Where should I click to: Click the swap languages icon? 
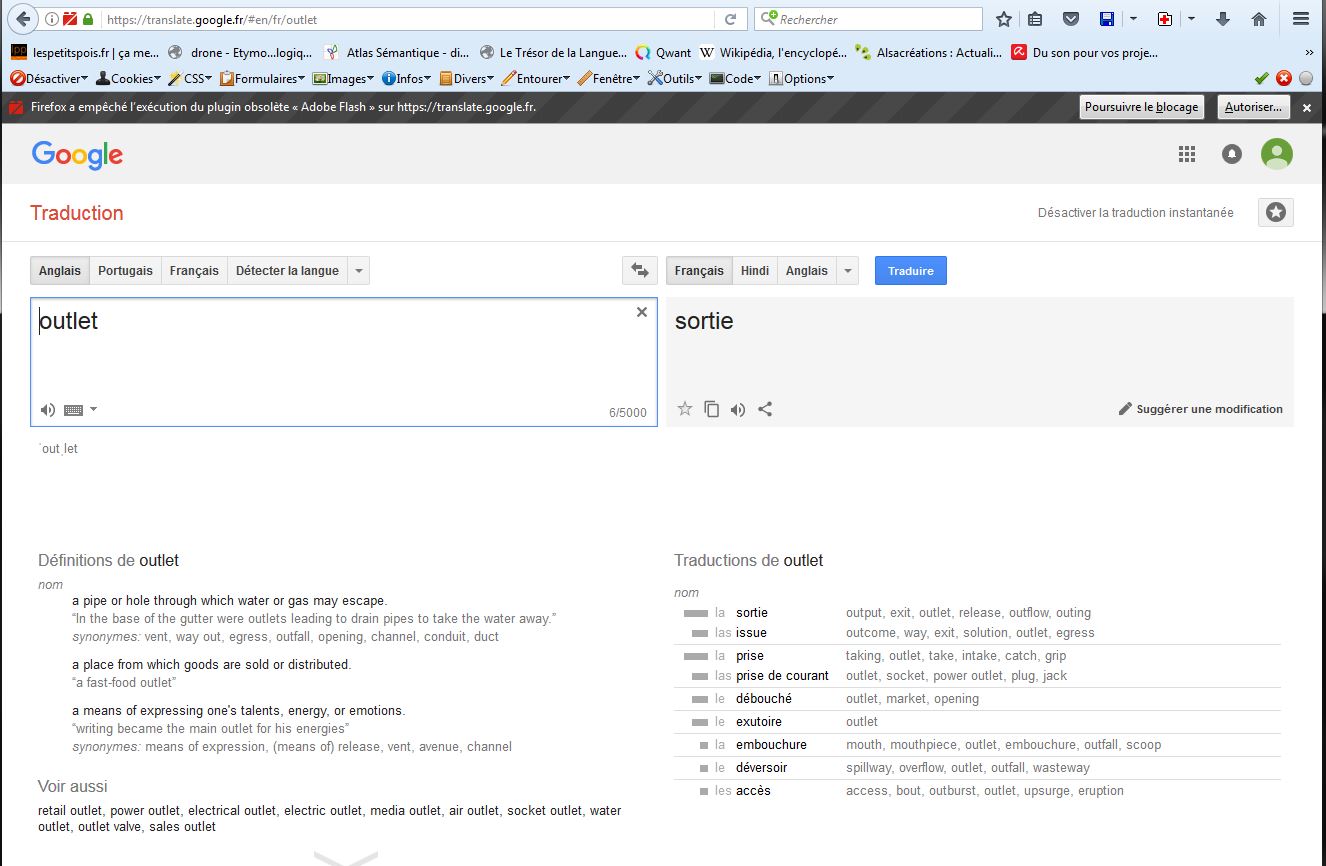[x=639, y=271]
